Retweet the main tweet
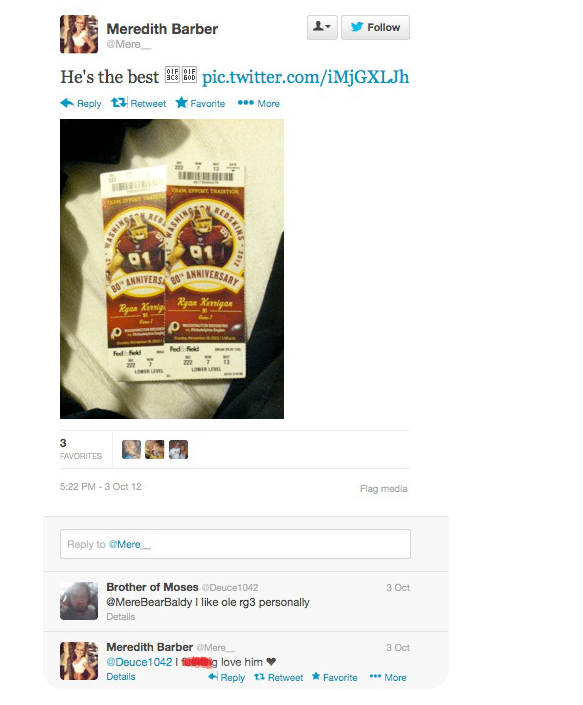This screenshot has width=583, height=705. point(138,103)
